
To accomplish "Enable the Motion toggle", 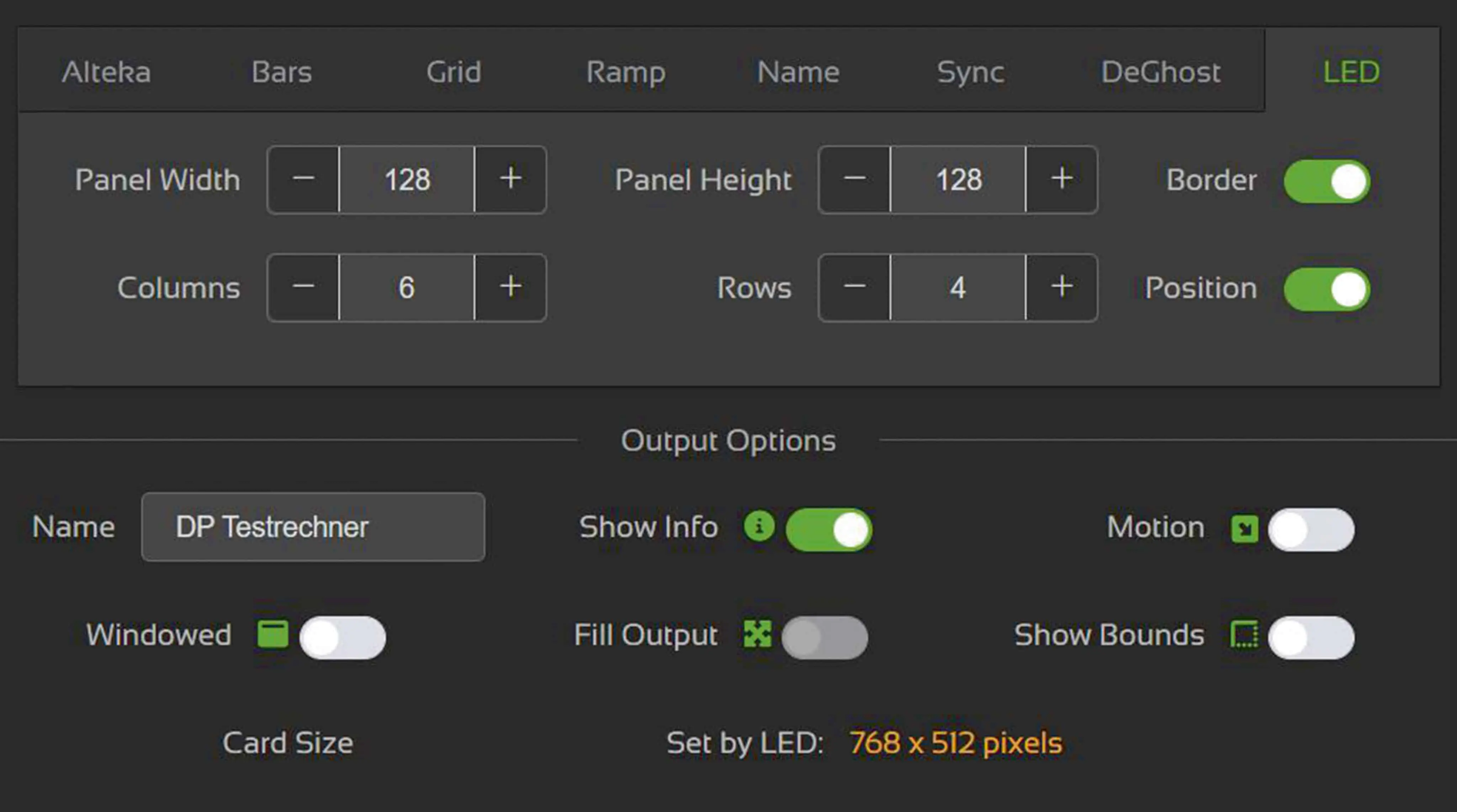I will click(x=1311, y=530).
